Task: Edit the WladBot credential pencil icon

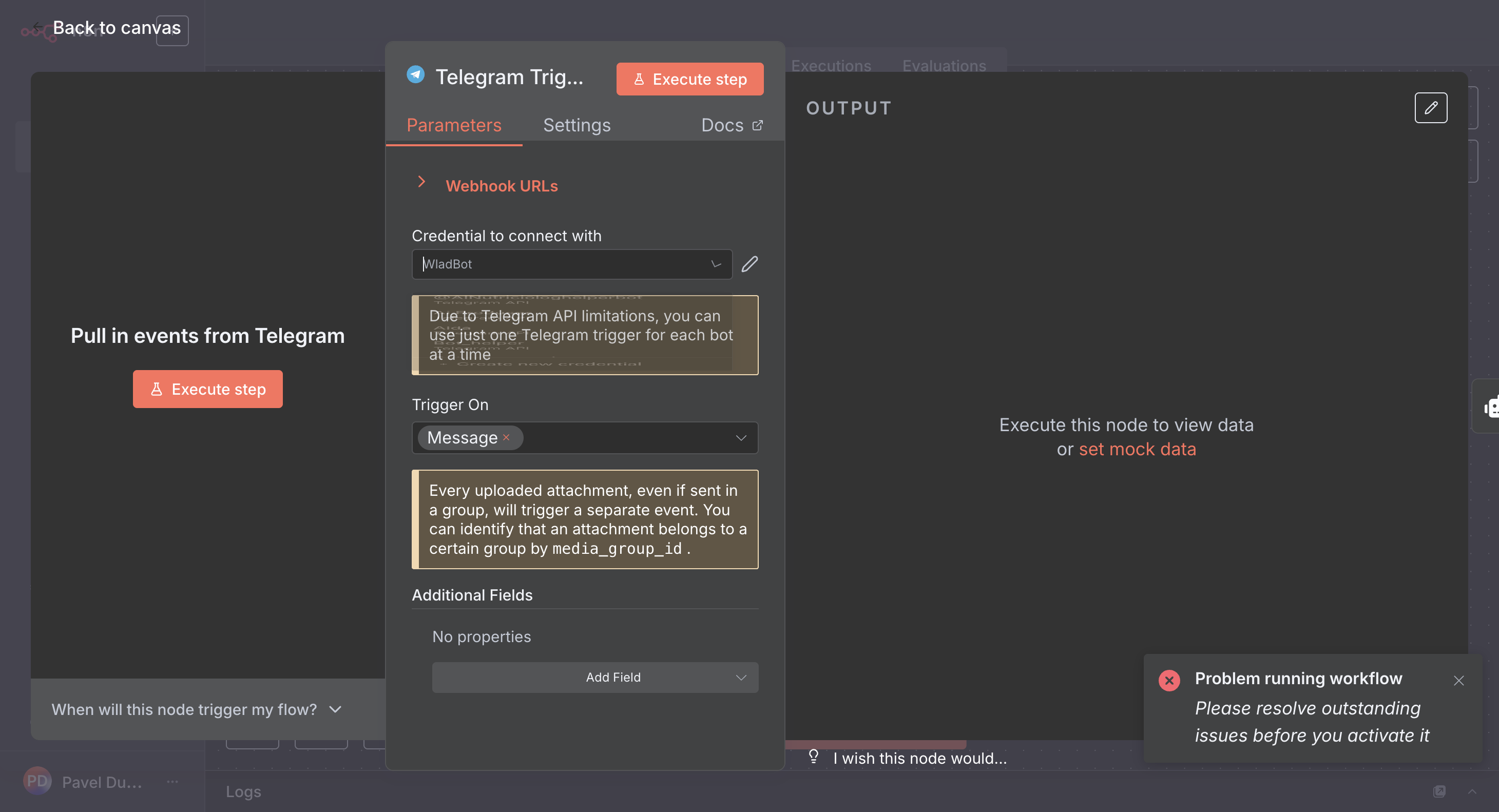Action: click(750, 264)
